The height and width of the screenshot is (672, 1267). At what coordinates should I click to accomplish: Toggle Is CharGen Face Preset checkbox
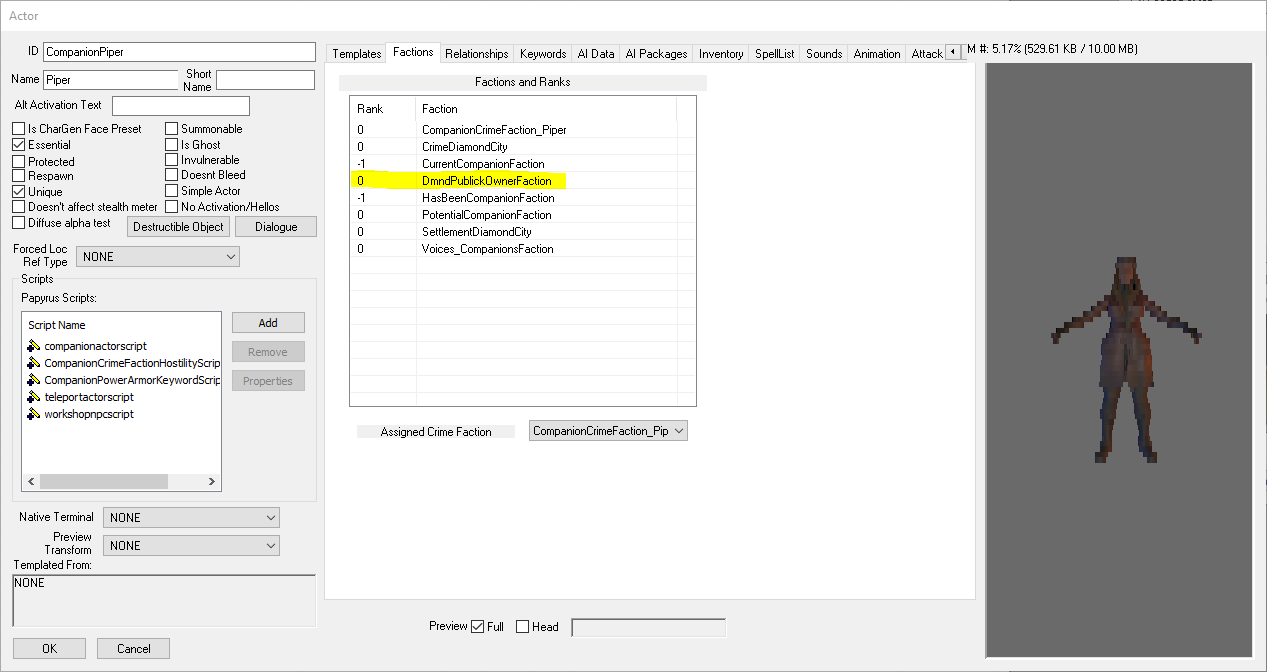18,129
